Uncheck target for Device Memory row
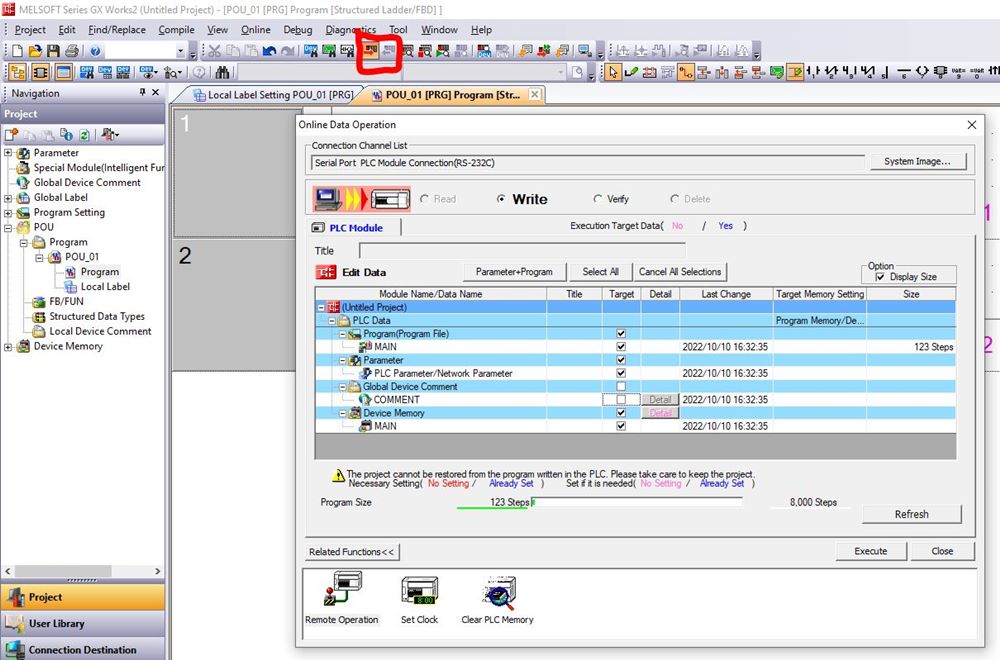1000x660 pixels. click(x=621, y=413)
